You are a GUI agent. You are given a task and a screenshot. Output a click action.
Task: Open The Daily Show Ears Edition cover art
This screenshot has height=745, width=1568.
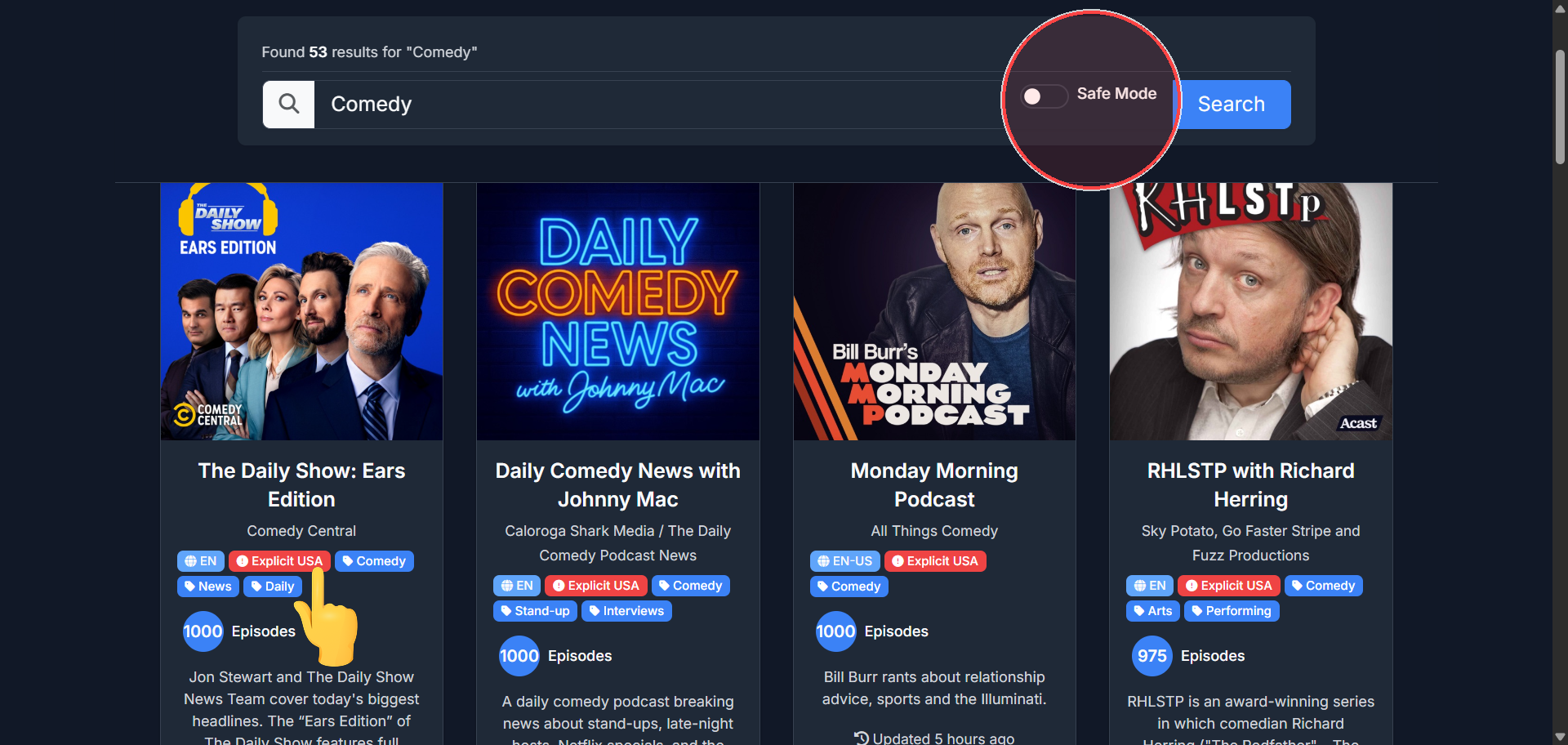(301, 311)
